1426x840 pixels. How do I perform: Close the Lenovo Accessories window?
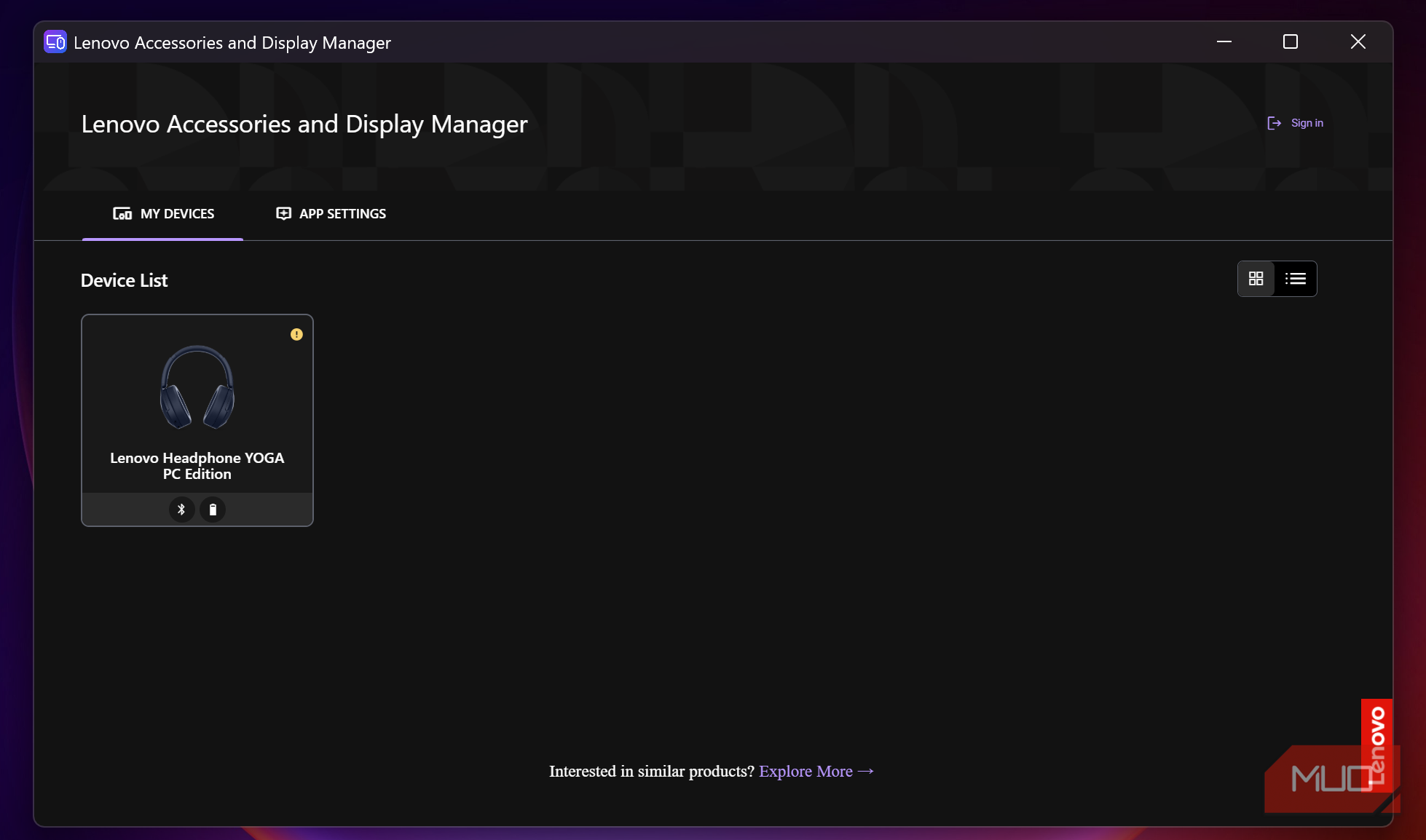click(1358, 42)
